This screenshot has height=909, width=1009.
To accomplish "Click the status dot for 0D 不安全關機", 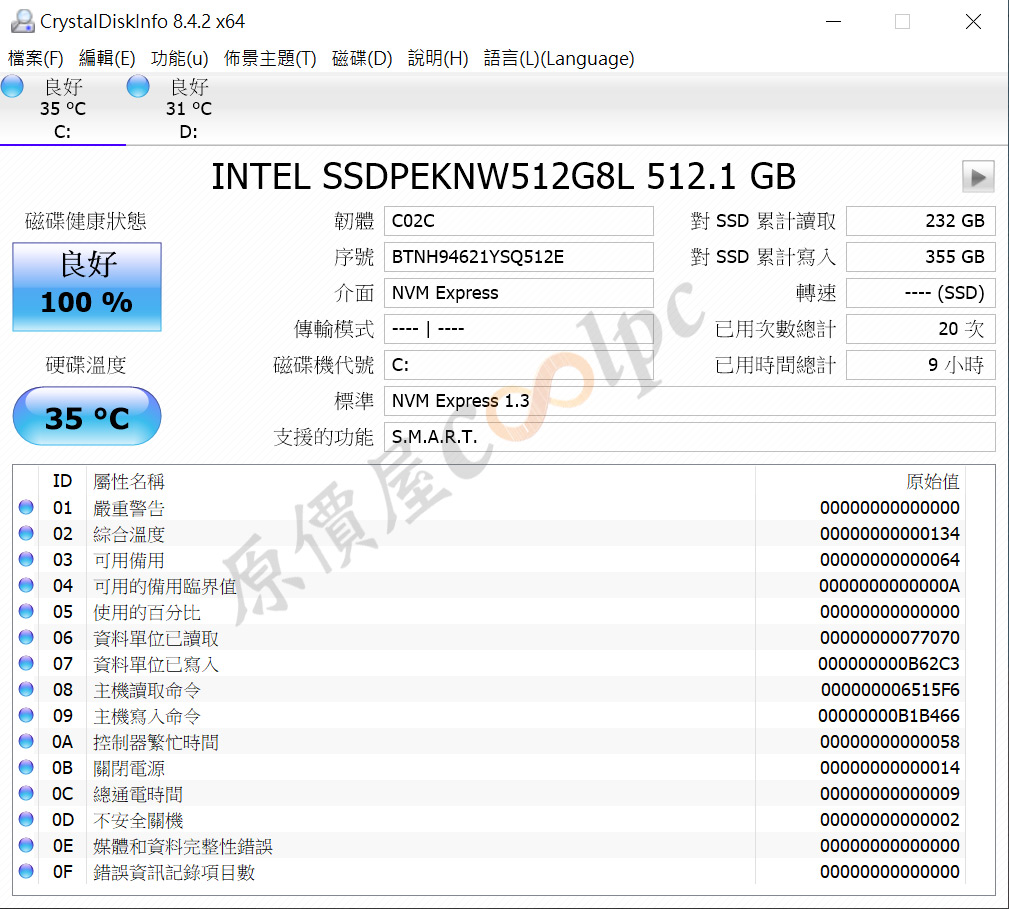I will (x=26, y=820).
